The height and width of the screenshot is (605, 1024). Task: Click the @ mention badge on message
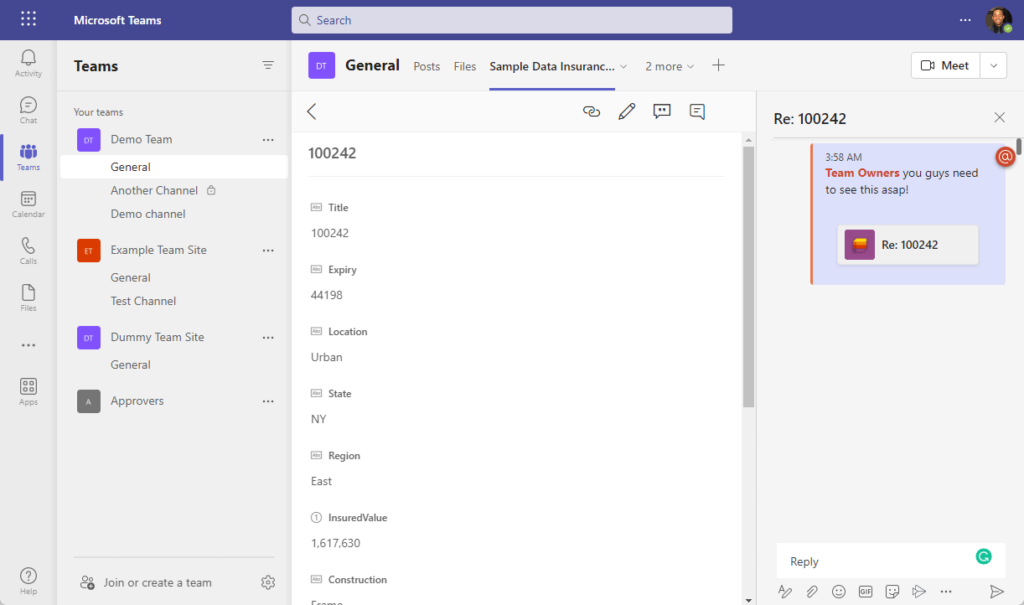coord(1005,157)
